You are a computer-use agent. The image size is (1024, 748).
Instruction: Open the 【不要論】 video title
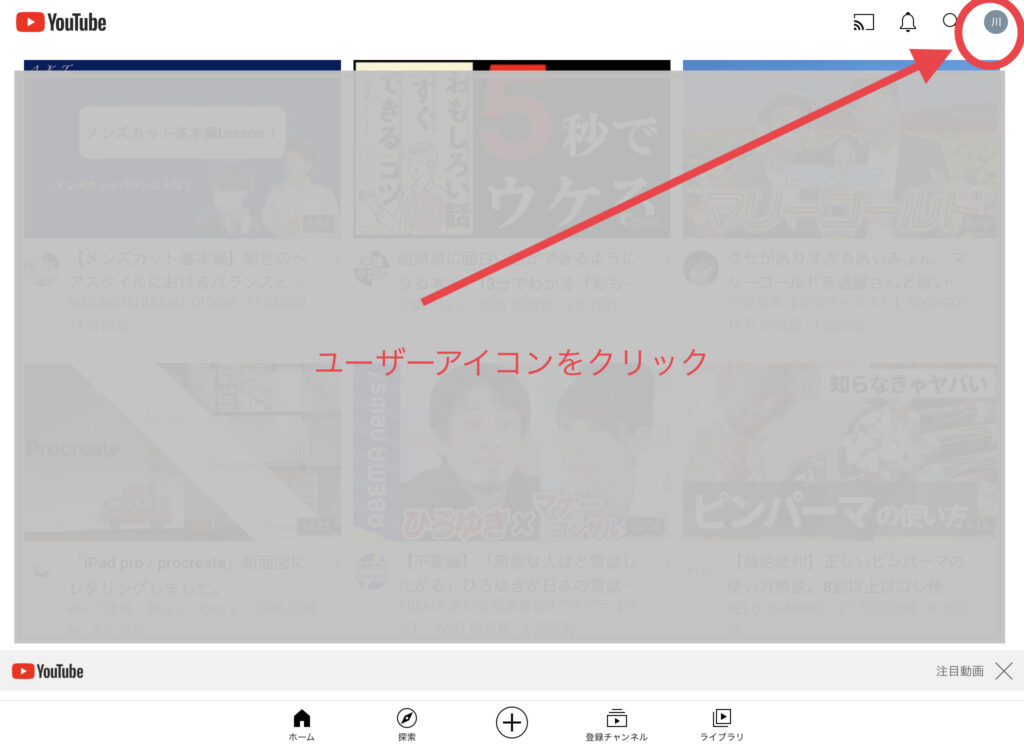click(518, 573)
